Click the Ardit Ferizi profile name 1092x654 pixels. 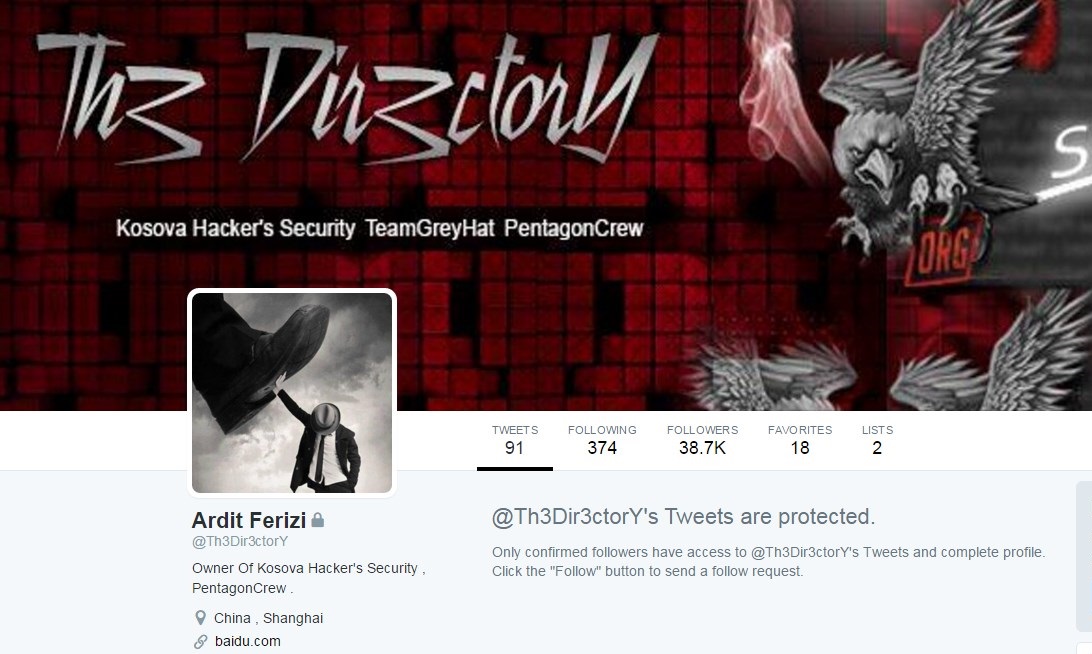(x=249, y=520)
